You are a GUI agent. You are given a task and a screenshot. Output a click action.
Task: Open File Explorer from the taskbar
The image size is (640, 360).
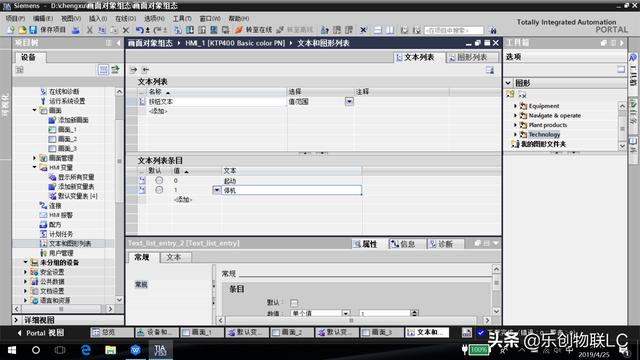pos(110,350)
